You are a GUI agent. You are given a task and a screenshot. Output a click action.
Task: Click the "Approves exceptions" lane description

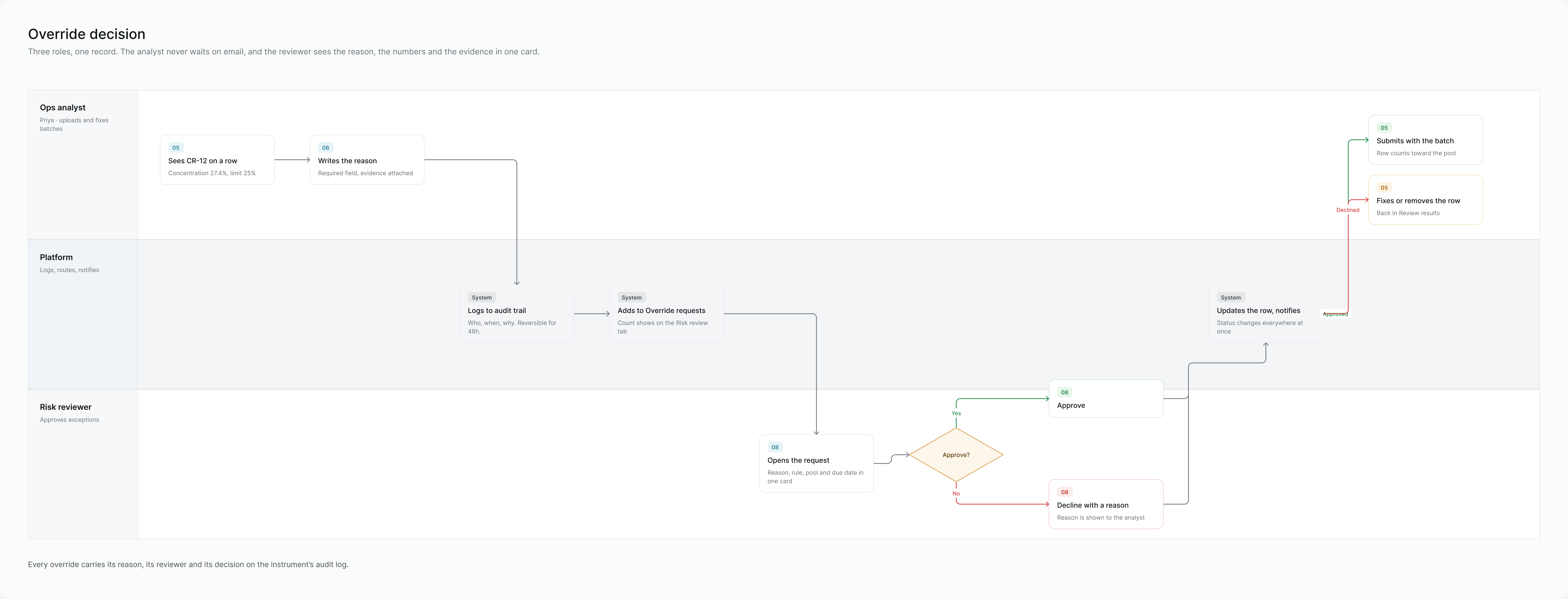click(x=69, y=420)
